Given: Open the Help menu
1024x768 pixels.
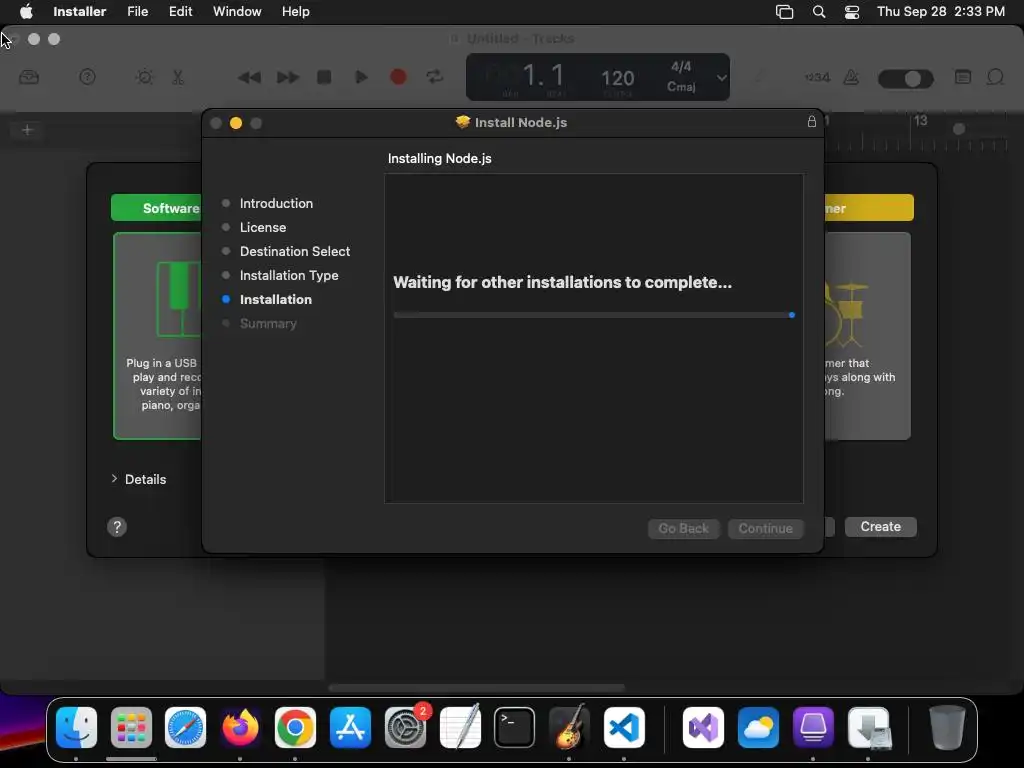Looking at the screenshot, I should point(295,12).
